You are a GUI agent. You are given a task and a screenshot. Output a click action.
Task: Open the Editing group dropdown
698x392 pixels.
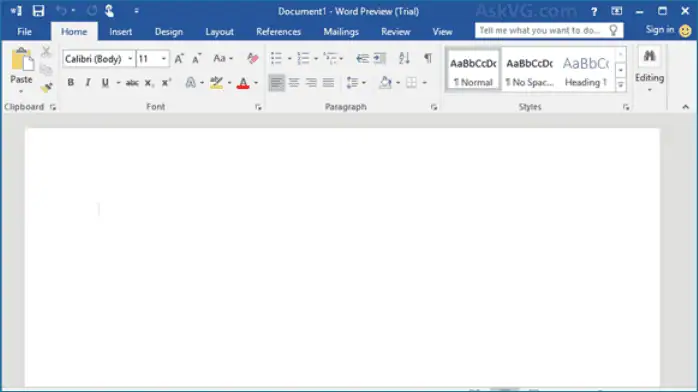(x=649, y=70)
